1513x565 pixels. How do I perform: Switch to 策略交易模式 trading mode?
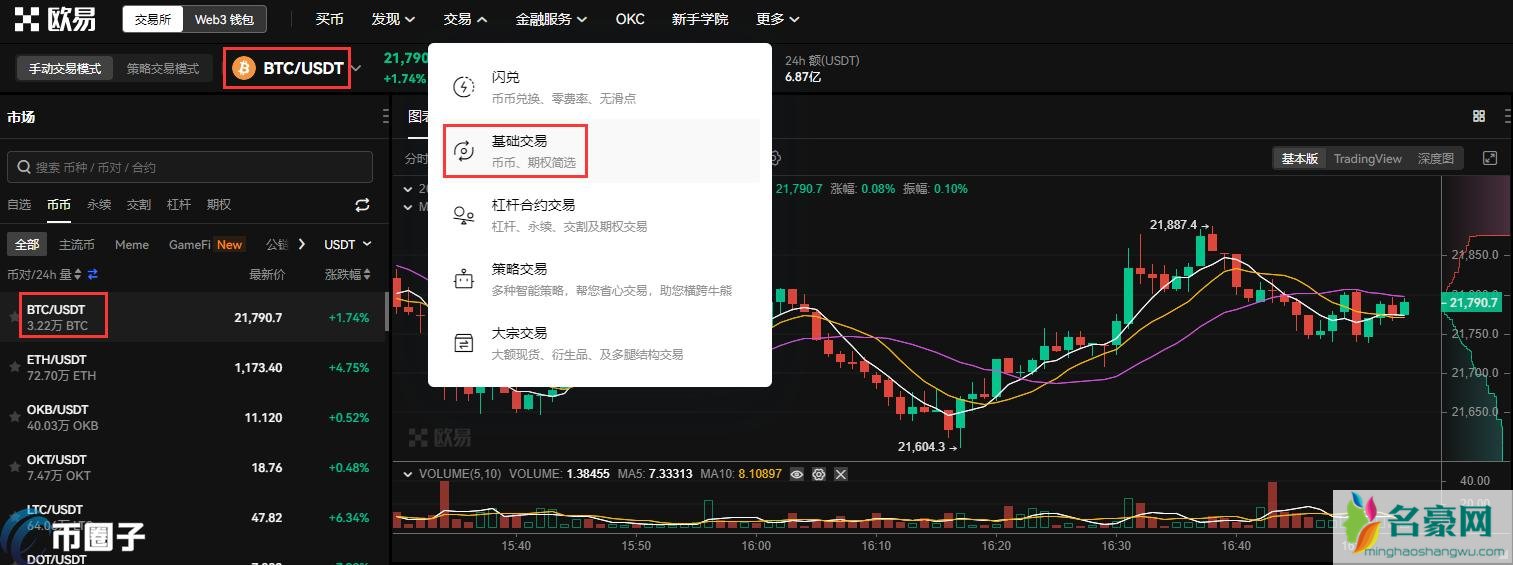tap(163, 68)
